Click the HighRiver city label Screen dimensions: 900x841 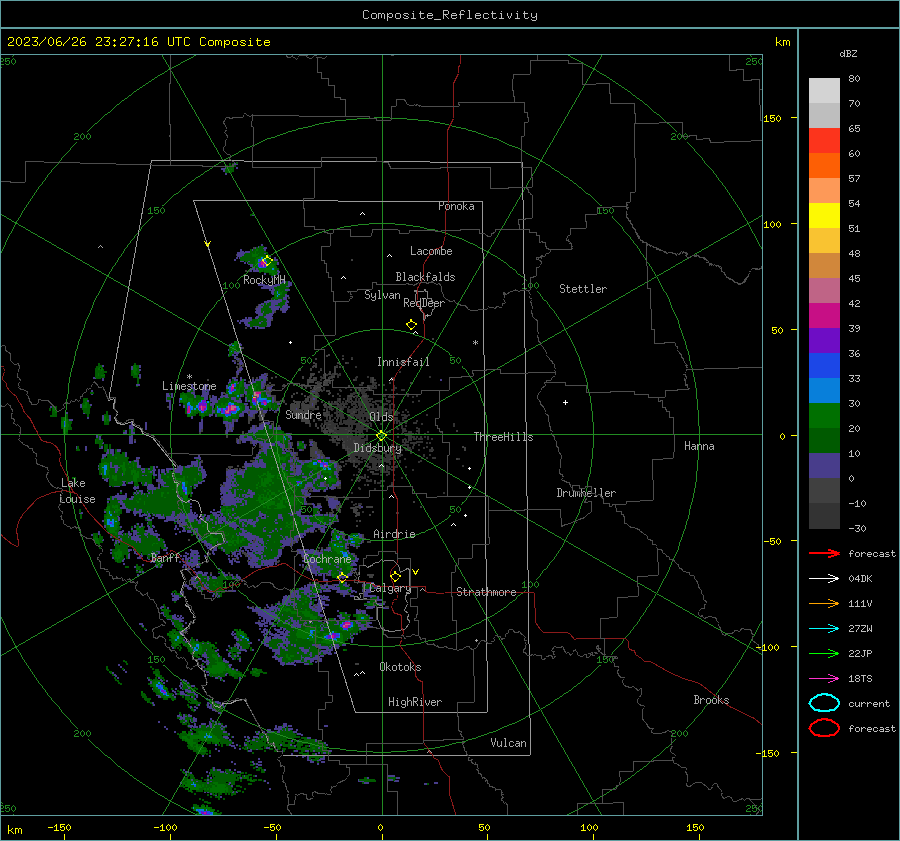415,702
